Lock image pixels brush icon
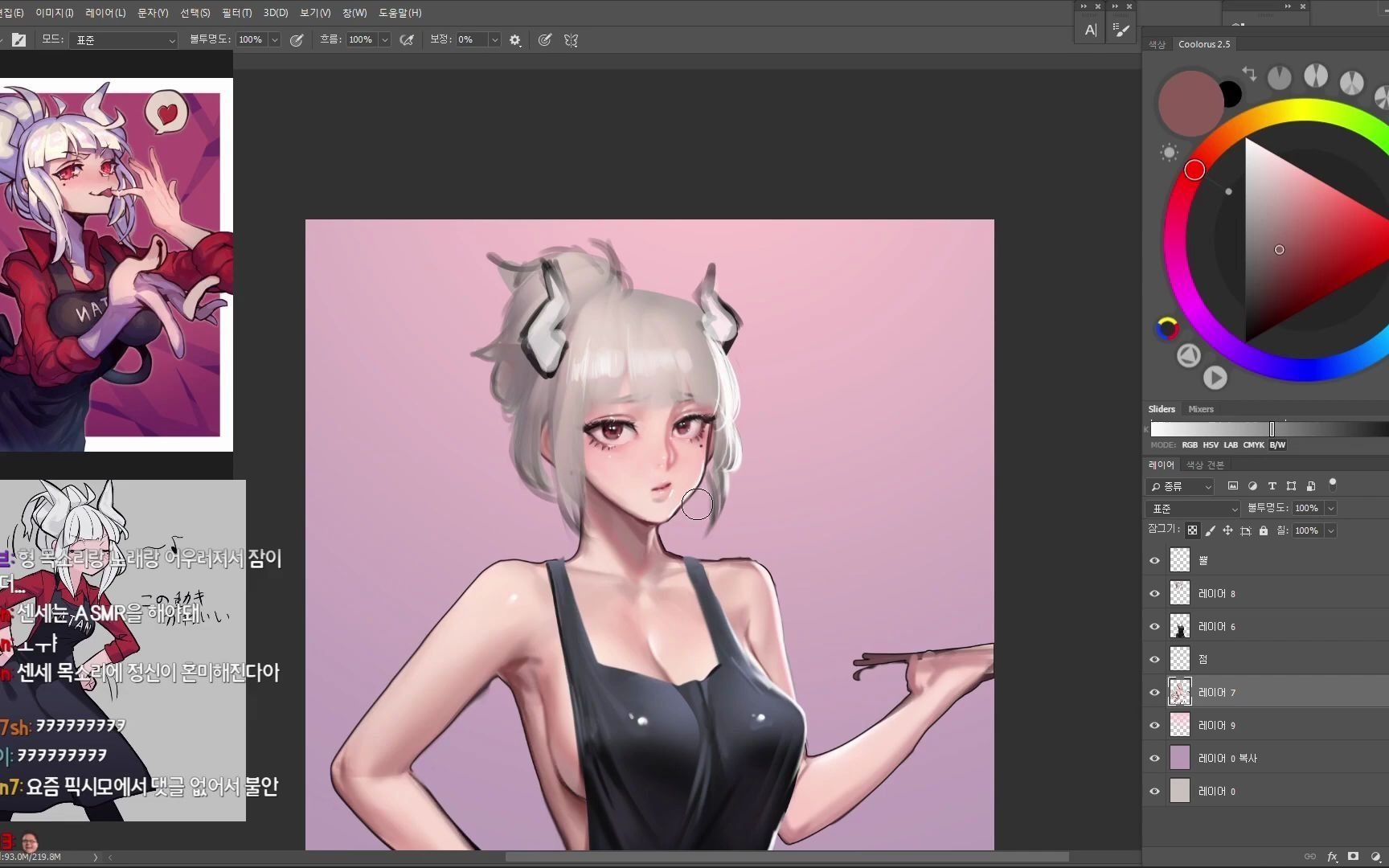 tap(1211, 530)
